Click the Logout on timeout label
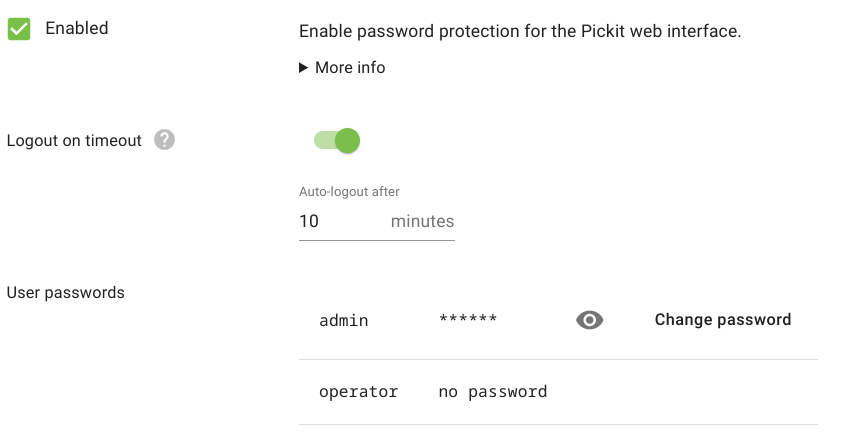The image size is (842, 441). pyautogui.click(x=75, y=141)
